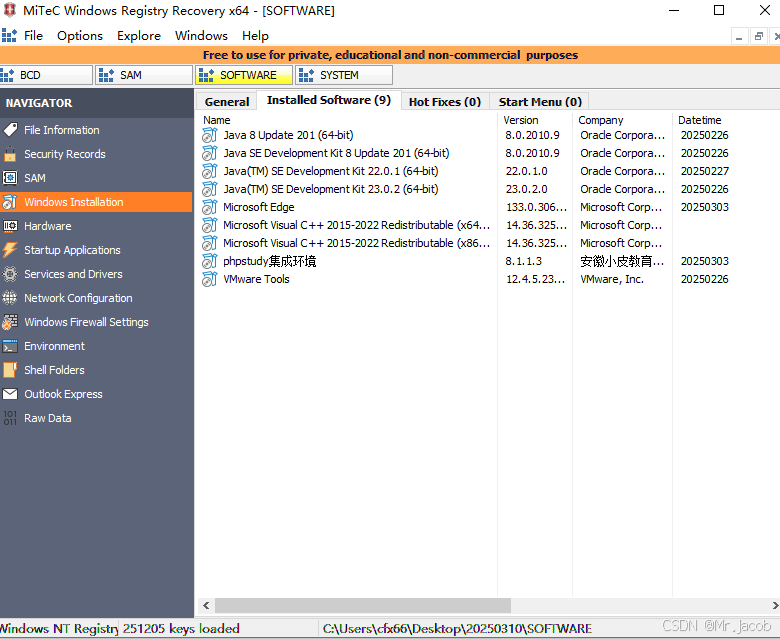Viewport: 780px width, 639px height.
Task: Click the VMware Tools row installer icon
Action: click(x=210, y=279)
